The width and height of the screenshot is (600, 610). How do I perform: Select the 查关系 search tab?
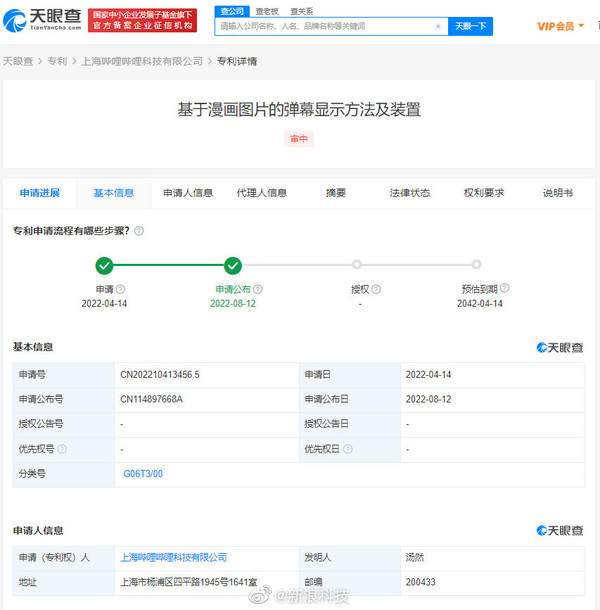click(x=302, y=11)
